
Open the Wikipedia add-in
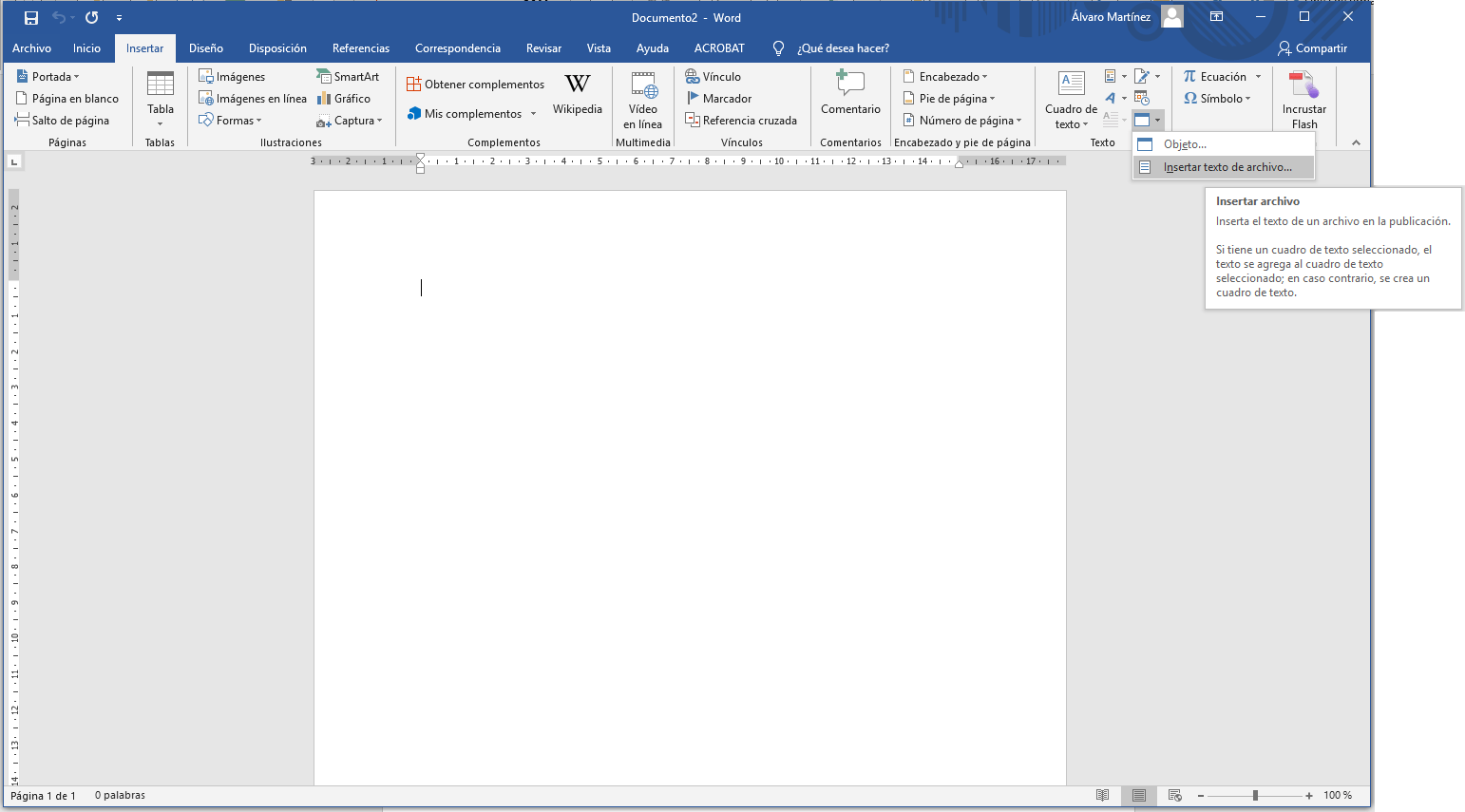pos(577,96)
